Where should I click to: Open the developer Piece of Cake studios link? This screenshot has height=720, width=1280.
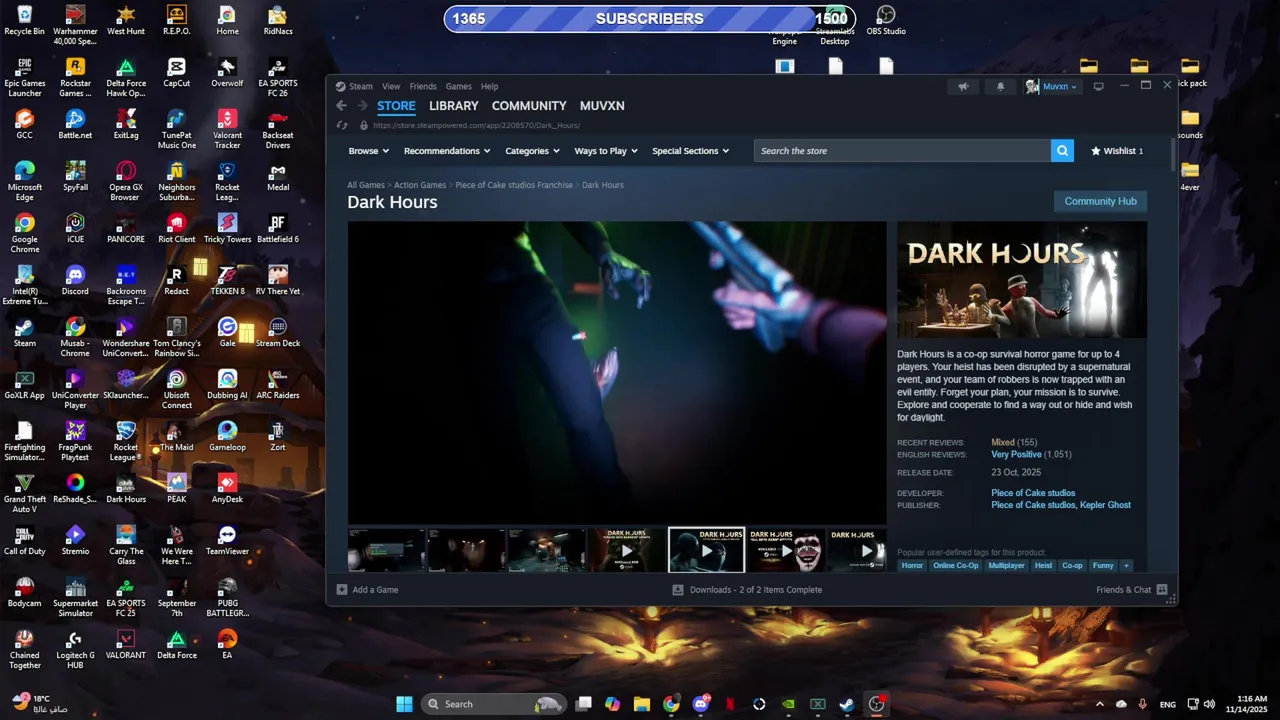click(1033, 493)
